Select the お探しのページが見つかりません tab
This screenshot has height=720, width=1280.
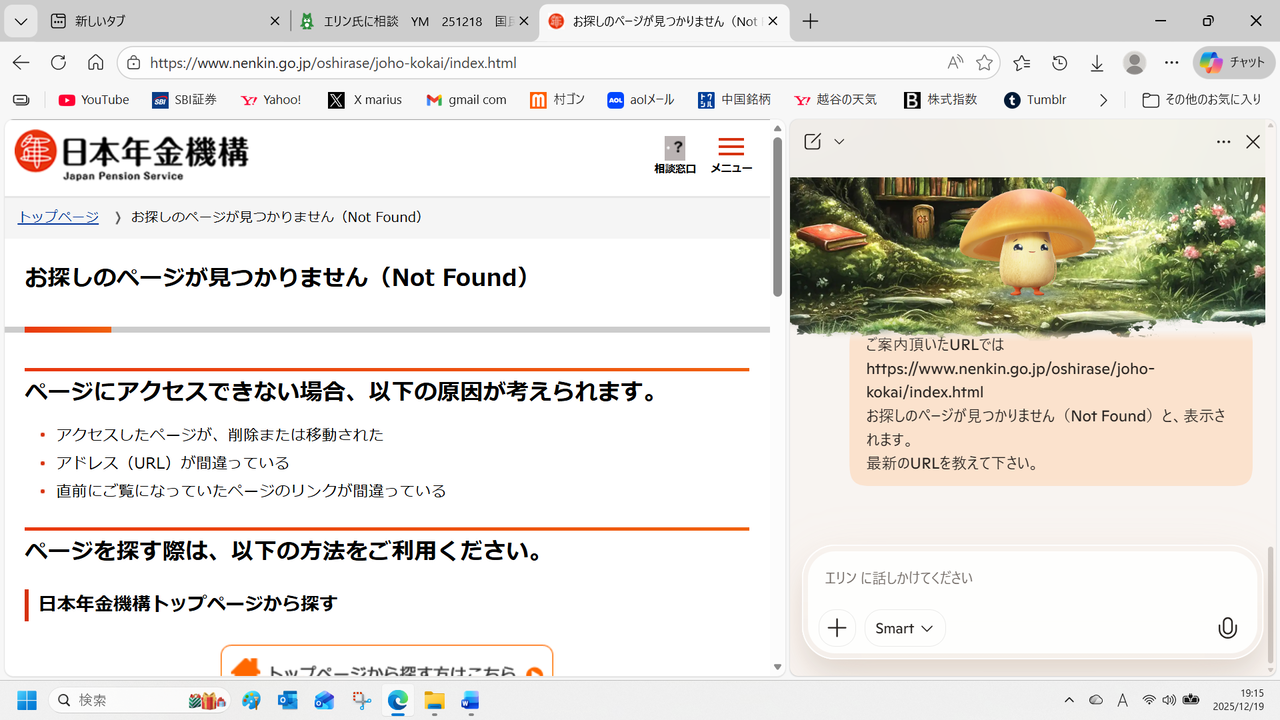tap(665, 21)
